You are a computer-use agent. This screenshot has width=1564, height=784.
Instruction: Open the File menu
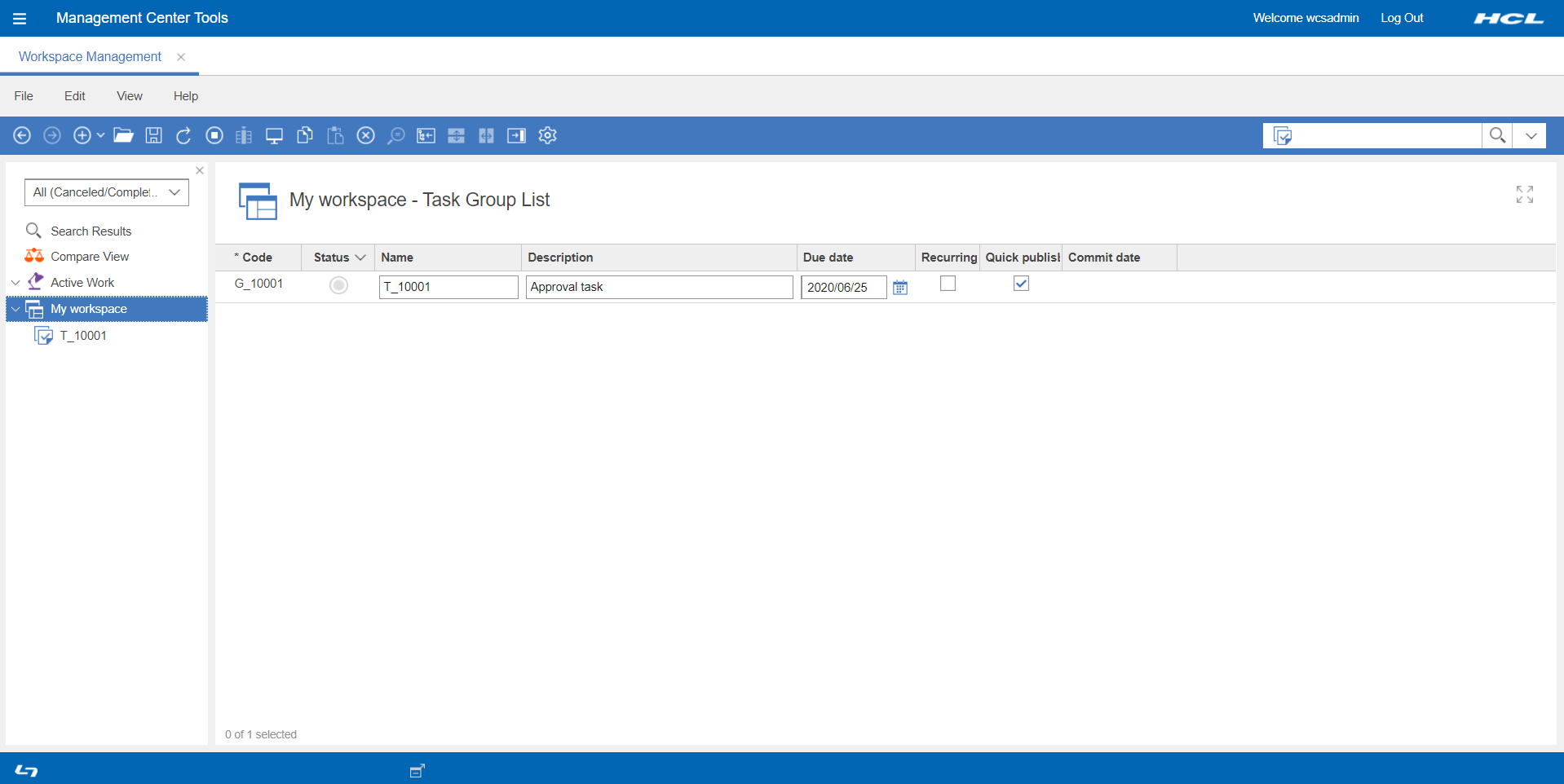tap(23, 95)
